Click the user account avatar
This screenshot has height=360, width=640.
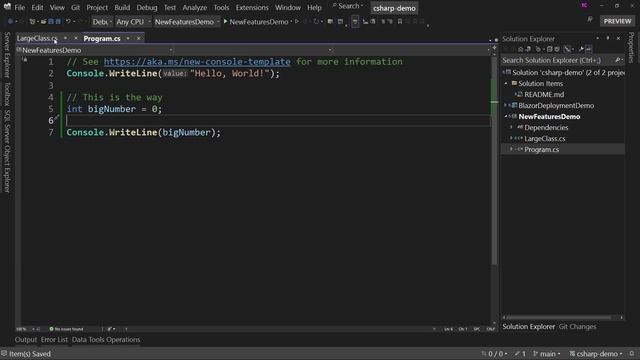pos(584,6)
